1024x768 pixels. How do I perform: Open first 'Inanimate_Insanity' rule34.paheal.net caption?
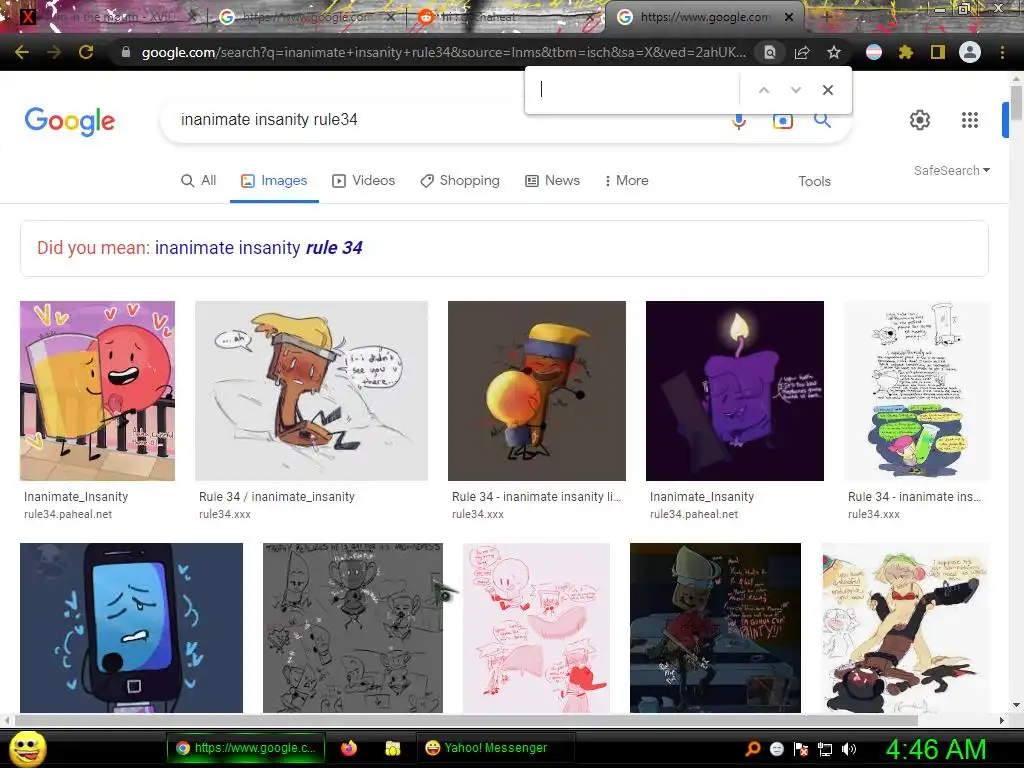76,497
